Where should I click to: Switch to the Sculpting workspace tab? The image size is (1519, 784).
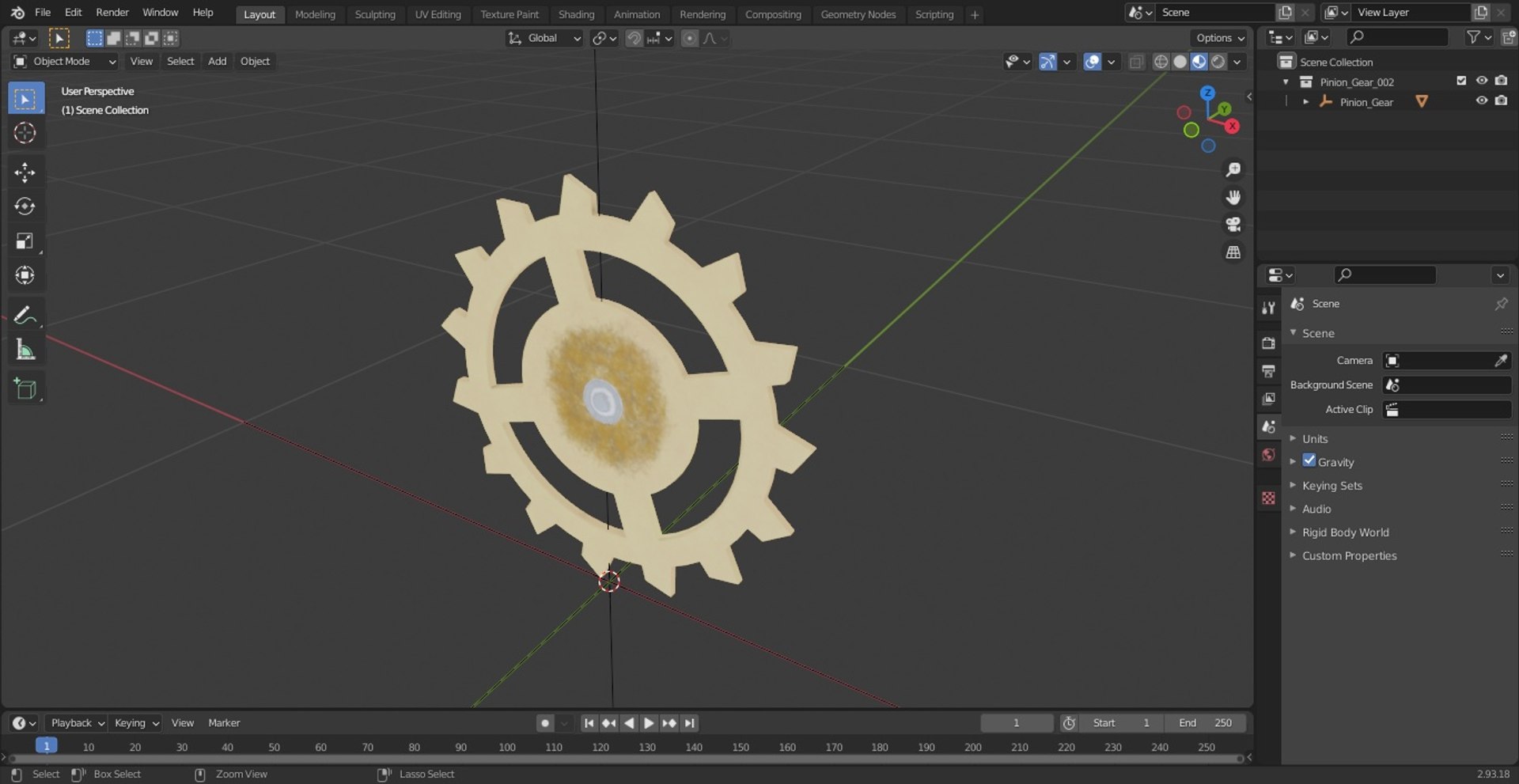point(374,14)
